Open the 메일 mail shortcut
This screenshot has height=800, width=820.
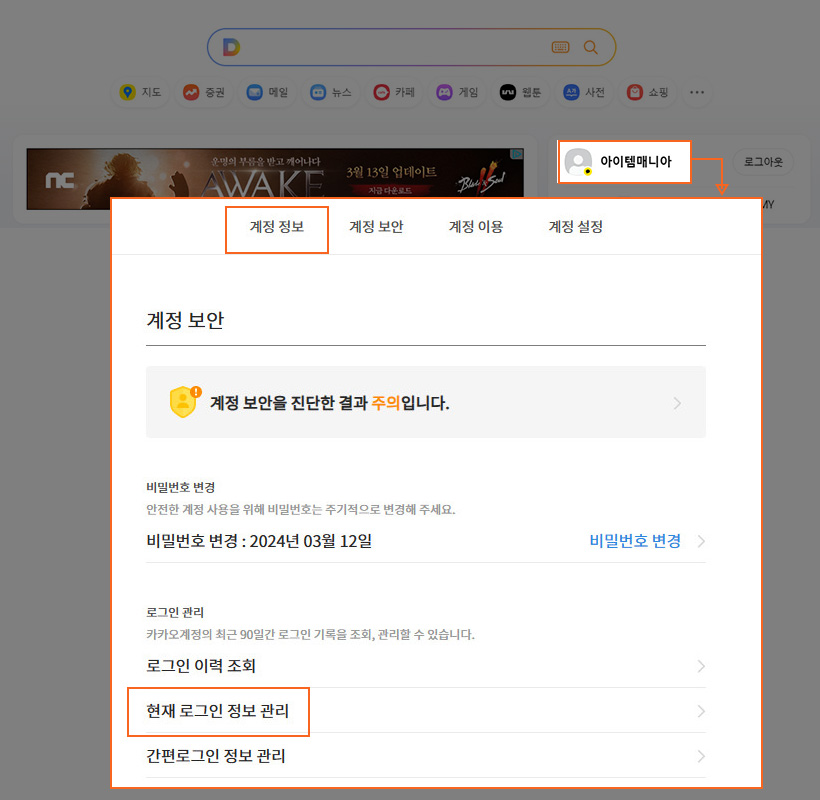pos(267,92)
